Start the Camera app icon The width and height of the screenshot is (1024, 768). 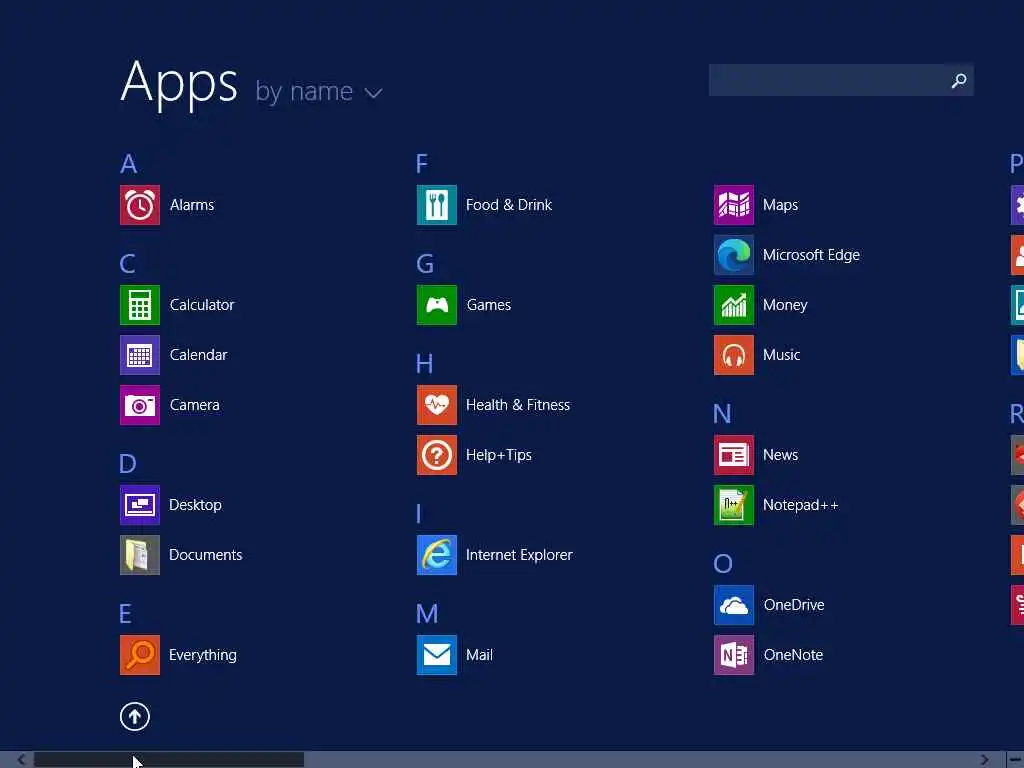[x=140, y=405]
